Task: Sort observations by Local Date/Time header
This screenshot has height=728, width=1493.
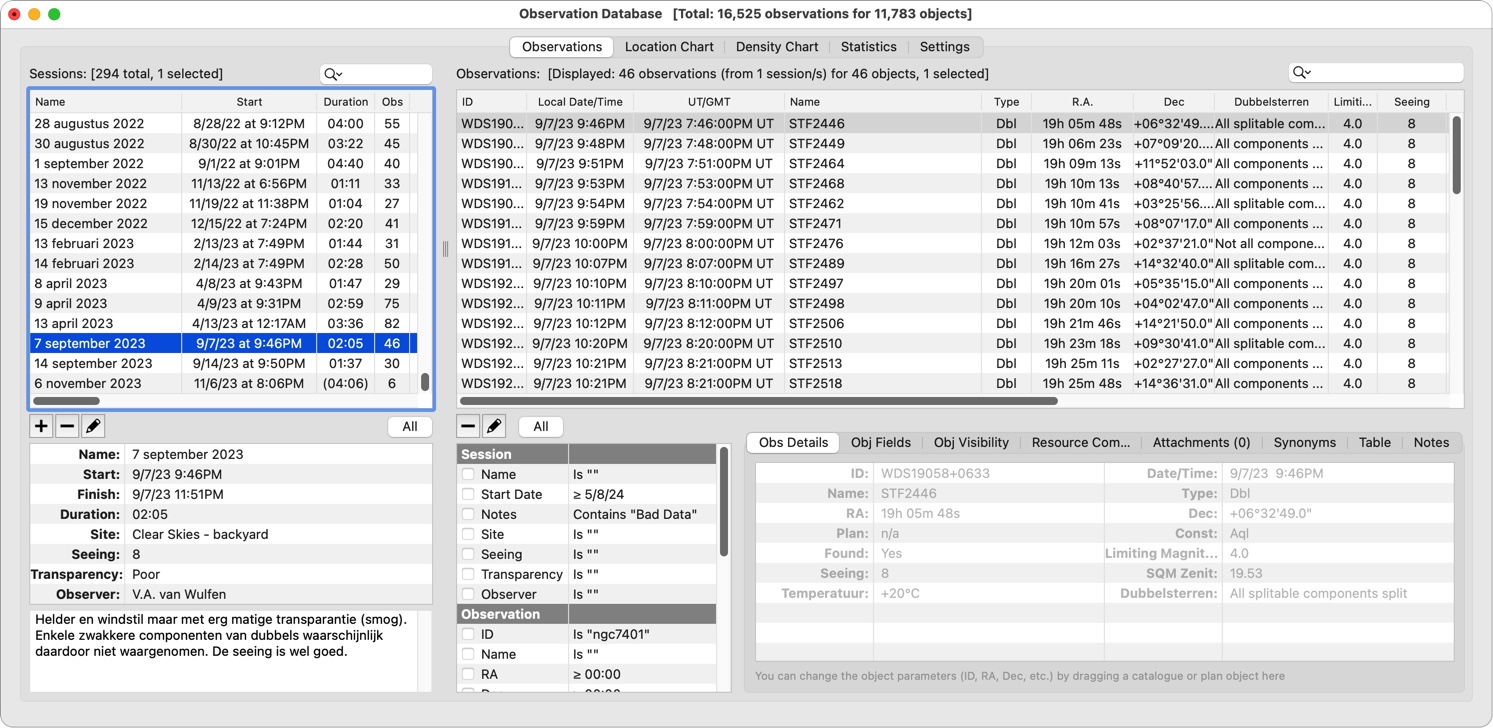Action: click(580, 101)
